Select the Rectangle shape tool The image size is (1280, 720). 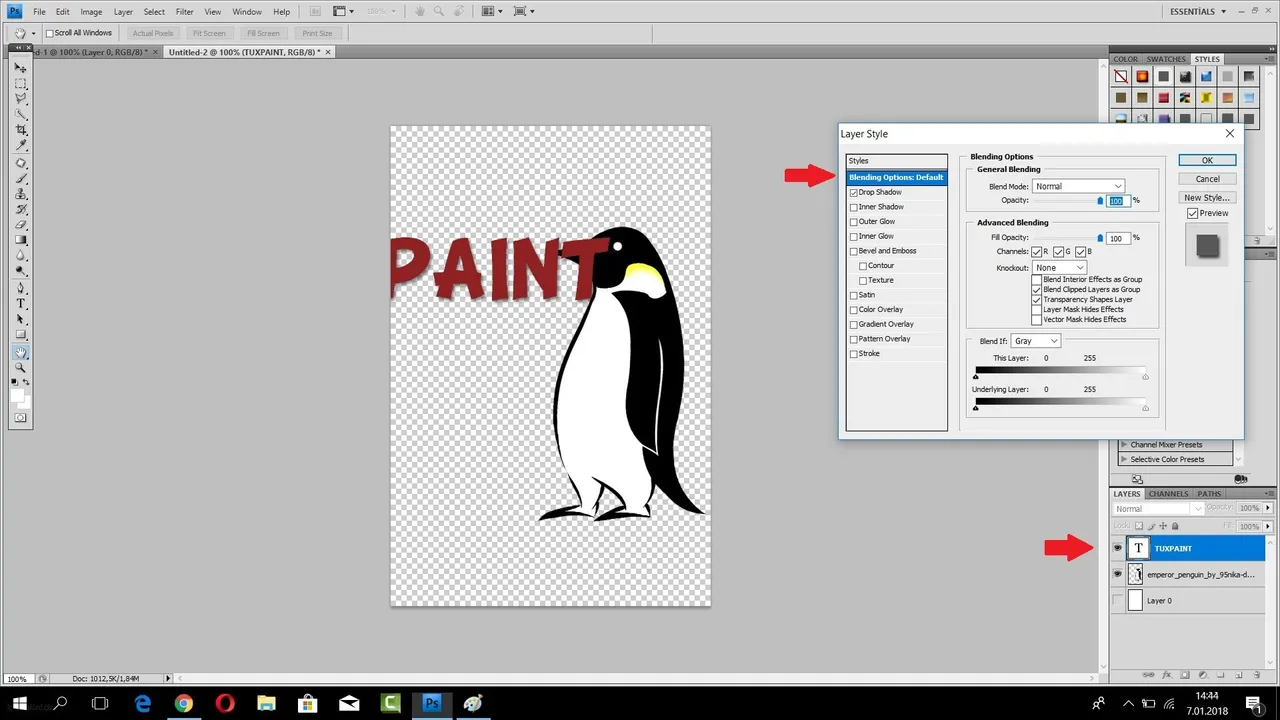pyautogui.click(x=21, y=335)
